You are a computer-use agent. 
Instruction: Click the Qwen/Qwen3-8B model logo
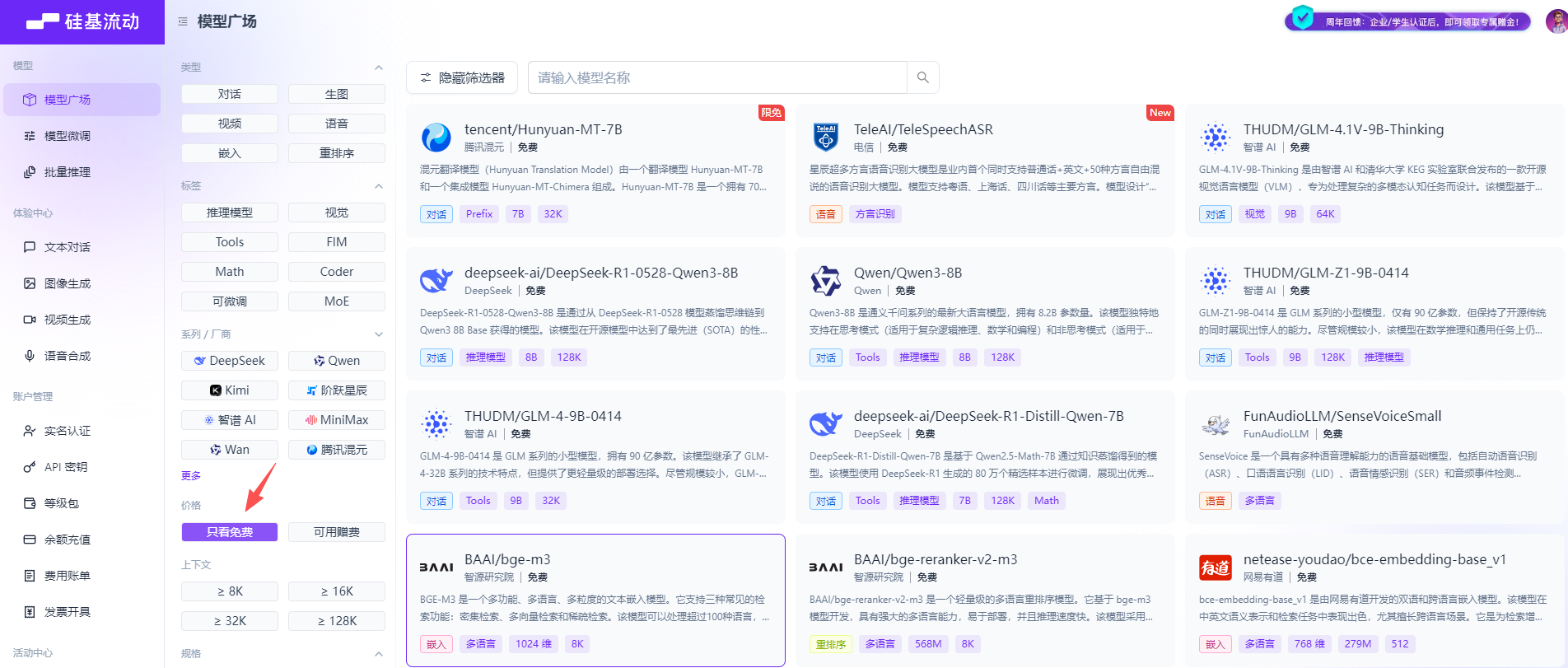coord(826,281)
